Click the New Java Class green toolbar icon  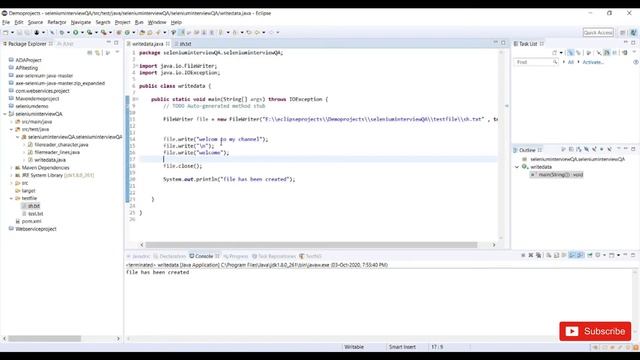[x=127, y=32]
